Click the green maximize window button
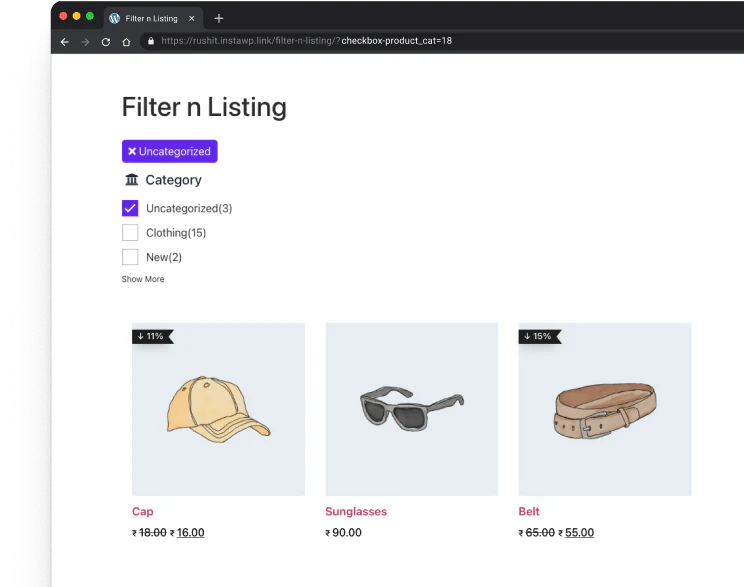The height and width of the screenshot is (587, 744). point(90,16)
